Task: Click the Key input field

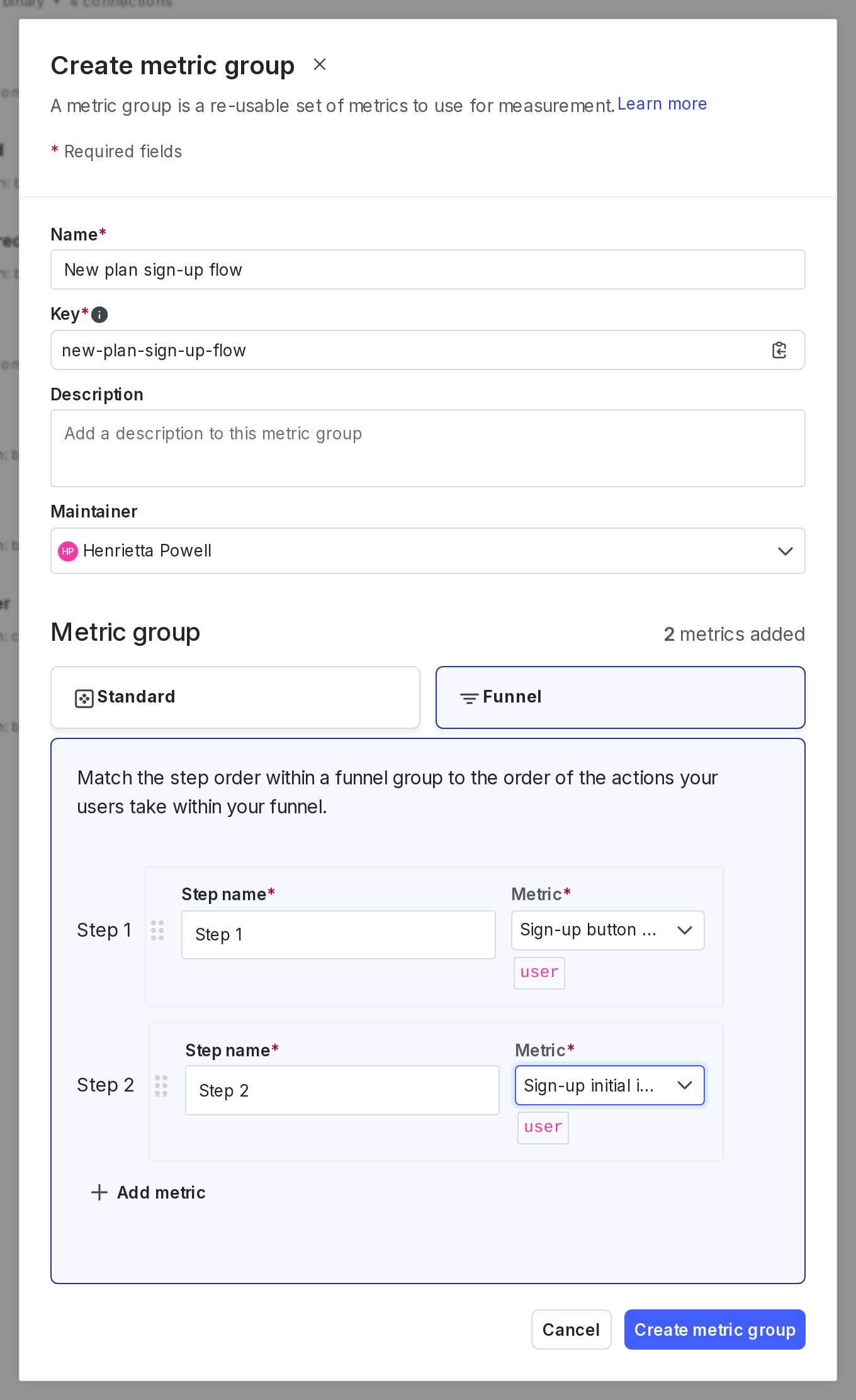Action: coord(428,350)
